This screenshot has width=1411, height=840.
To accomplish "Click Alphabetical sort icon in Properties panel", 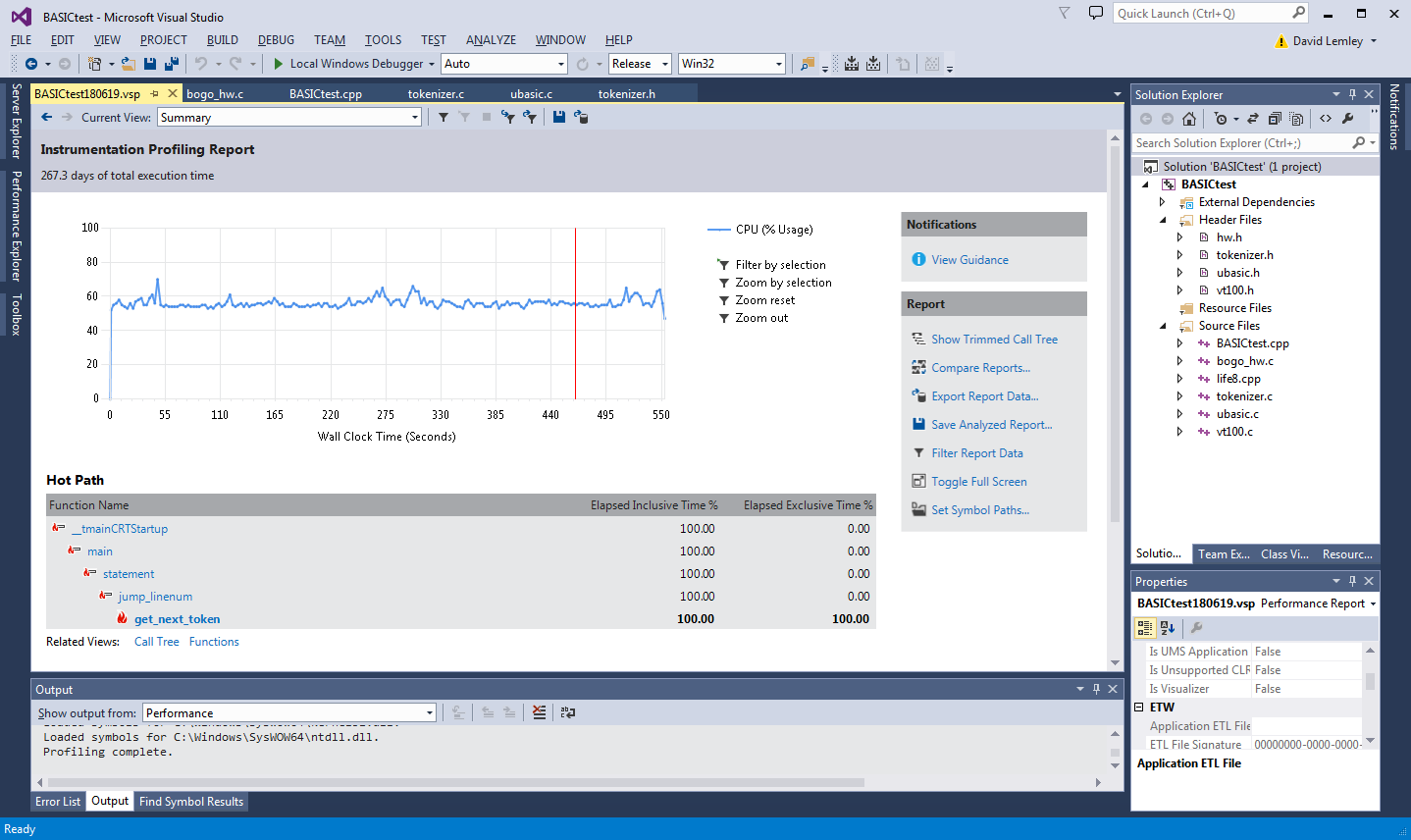I will point(1168,627).
